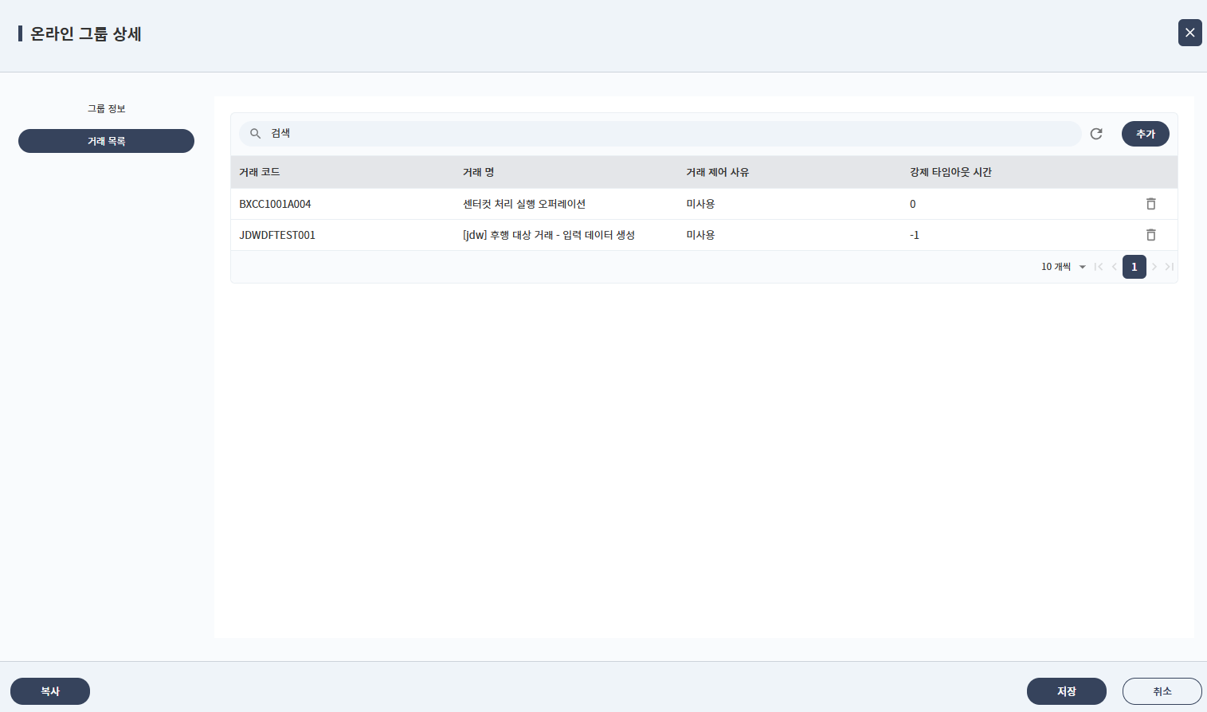Open the 10 개씩 page size dropdown
This screenshot has height=712, width=1207.
(1063, 267)
